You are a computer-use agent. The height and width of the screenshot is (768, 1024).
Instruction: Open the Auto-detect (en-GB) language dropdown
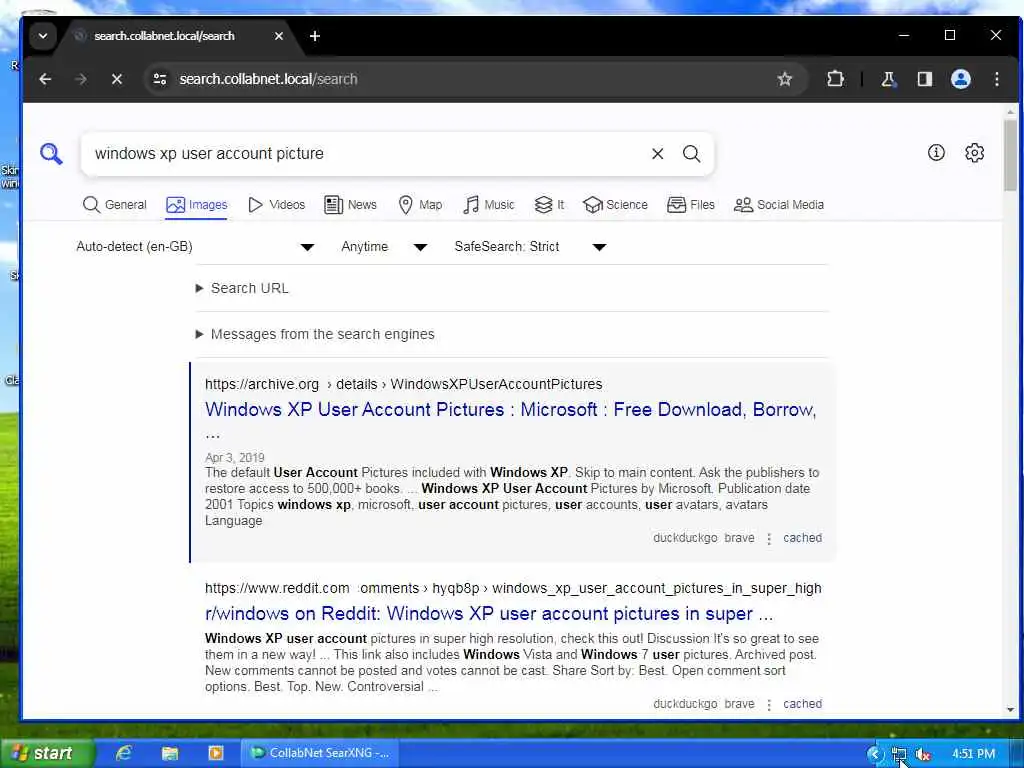point(195,247)
